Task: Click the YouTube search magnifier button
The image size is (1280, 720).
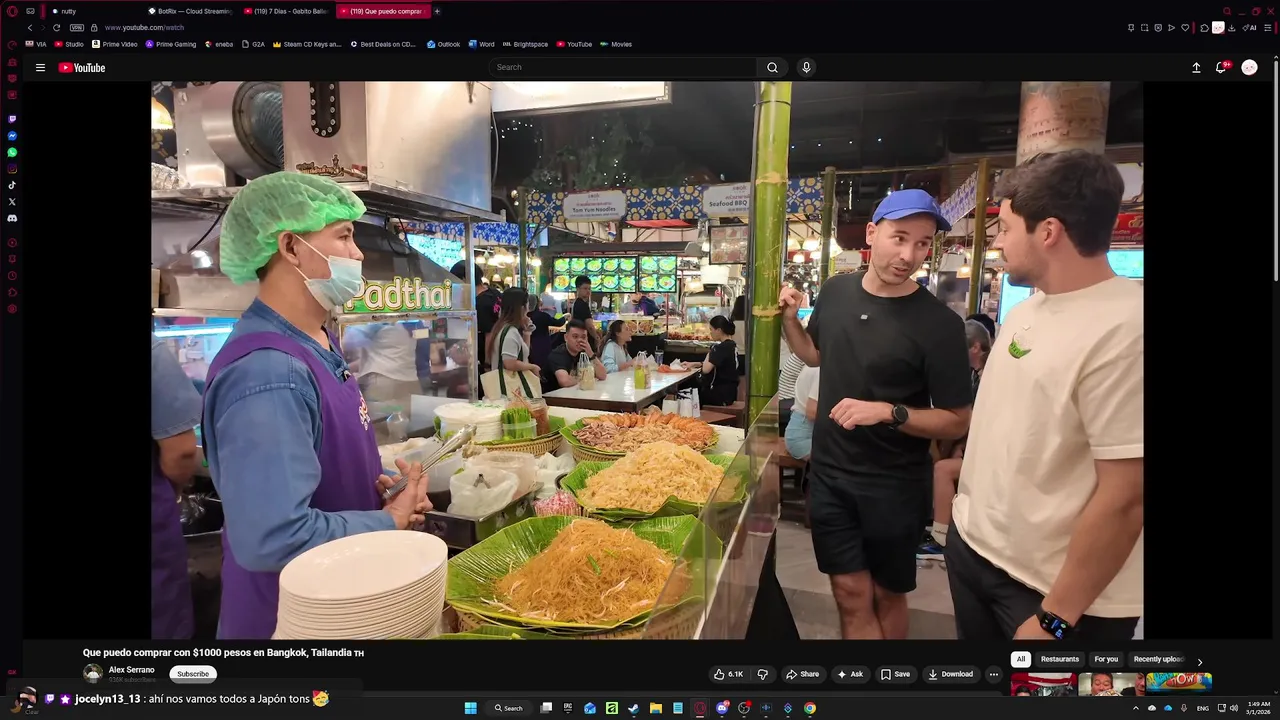Action: [772, 67]
